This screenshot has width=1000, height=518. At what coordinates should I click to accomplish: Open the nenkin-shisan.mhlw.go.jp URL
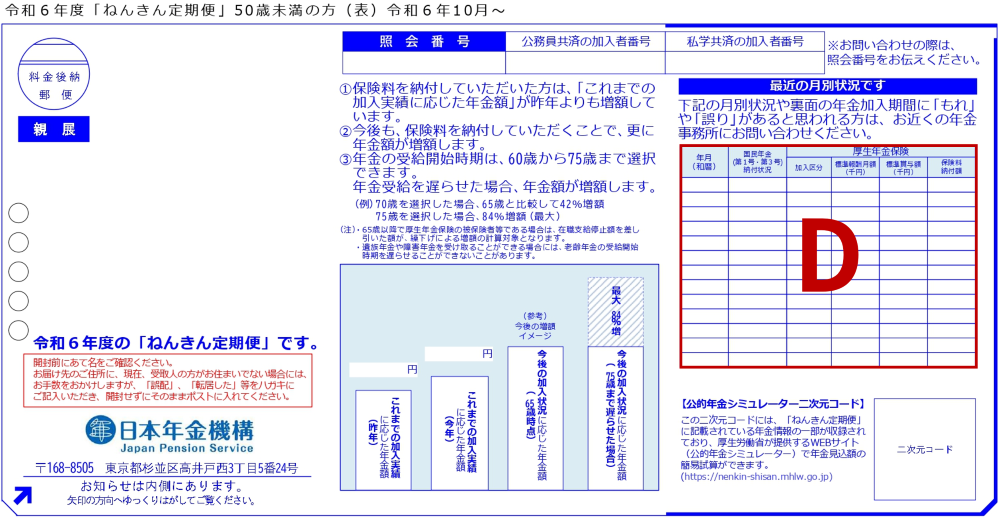point(756,477)
